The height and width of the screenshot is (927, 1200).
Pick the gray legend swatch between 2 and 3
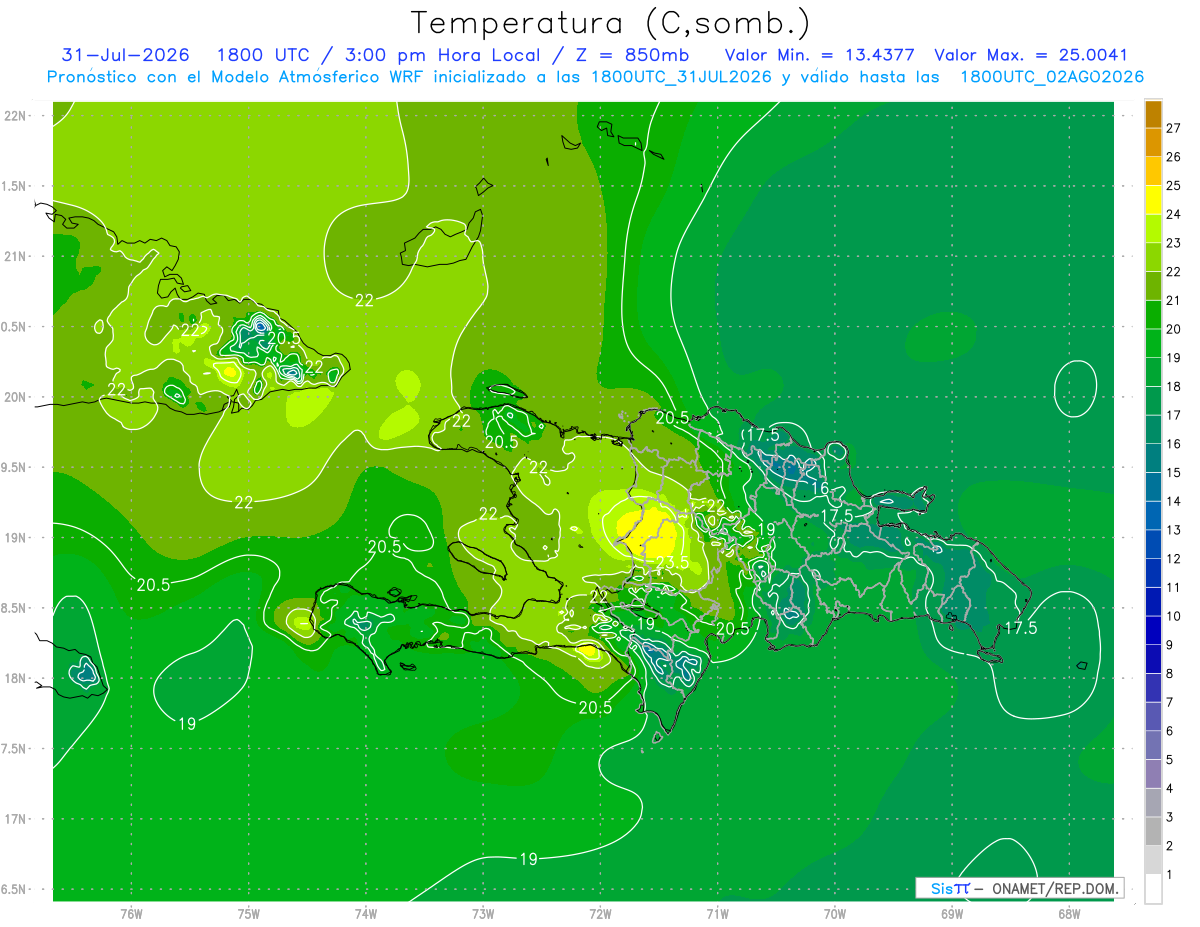pyautogui.click(x=1153, y=831)
